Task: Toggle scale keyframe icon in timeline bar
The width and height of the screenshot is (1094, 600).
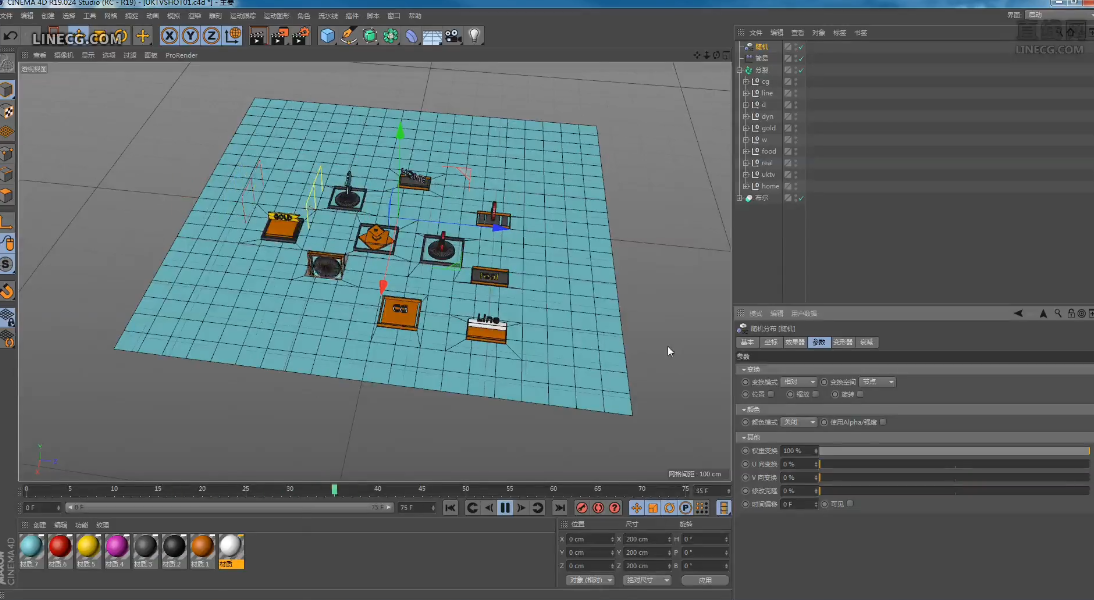Action: [652, 508]
